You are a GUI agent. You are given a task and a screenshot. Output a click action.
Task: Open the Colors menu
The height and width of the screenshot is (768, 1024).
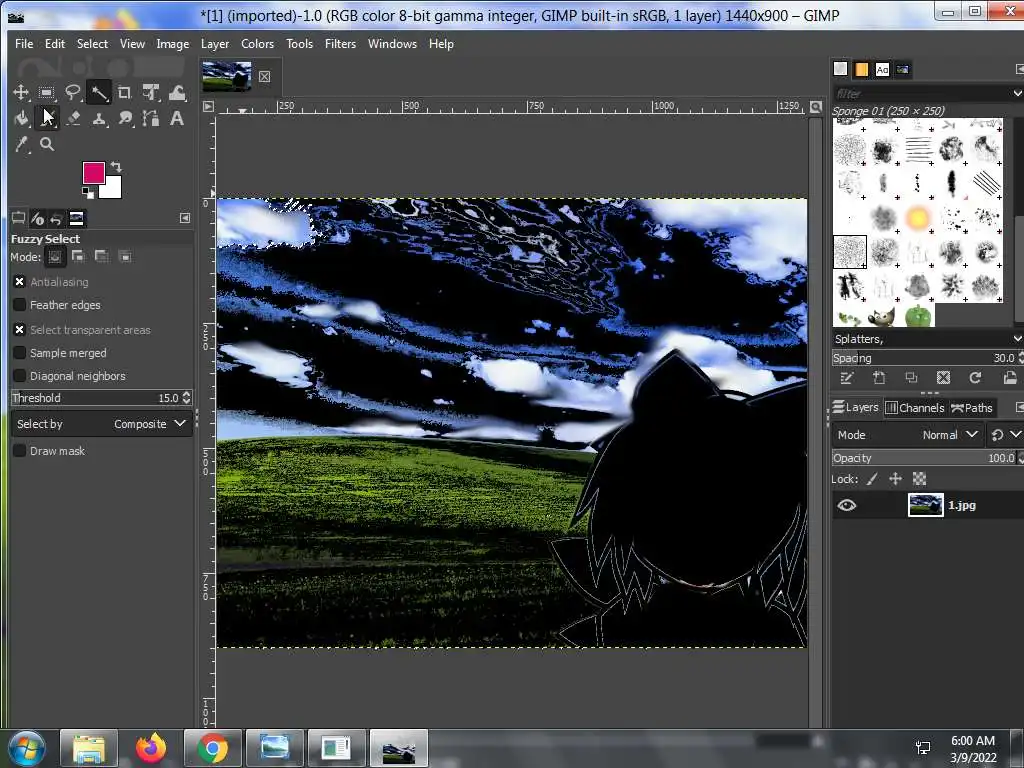pyautogui.click(x=257, y=44)
